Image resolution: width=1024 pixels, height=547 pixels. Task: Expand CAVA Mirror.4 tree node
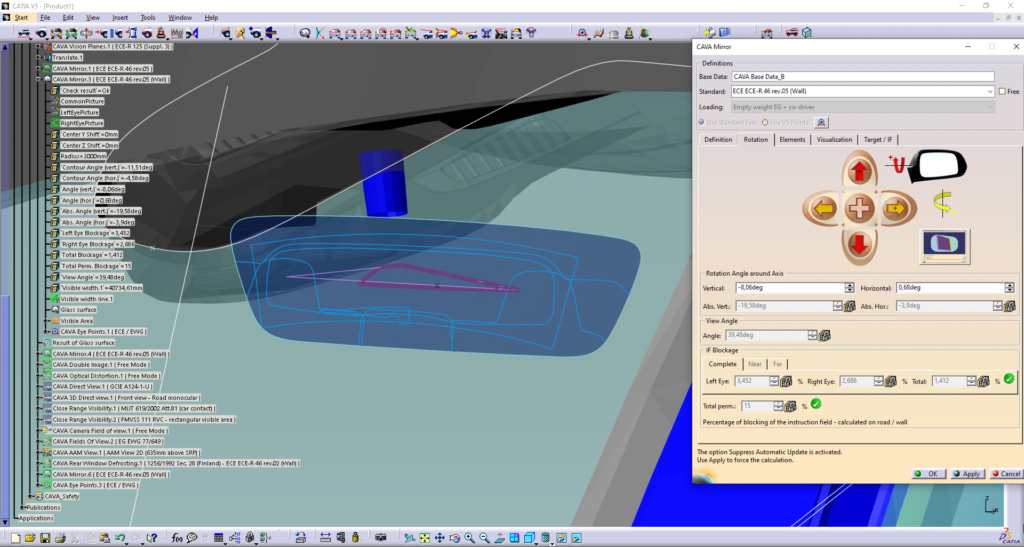[x=38, y=354]
